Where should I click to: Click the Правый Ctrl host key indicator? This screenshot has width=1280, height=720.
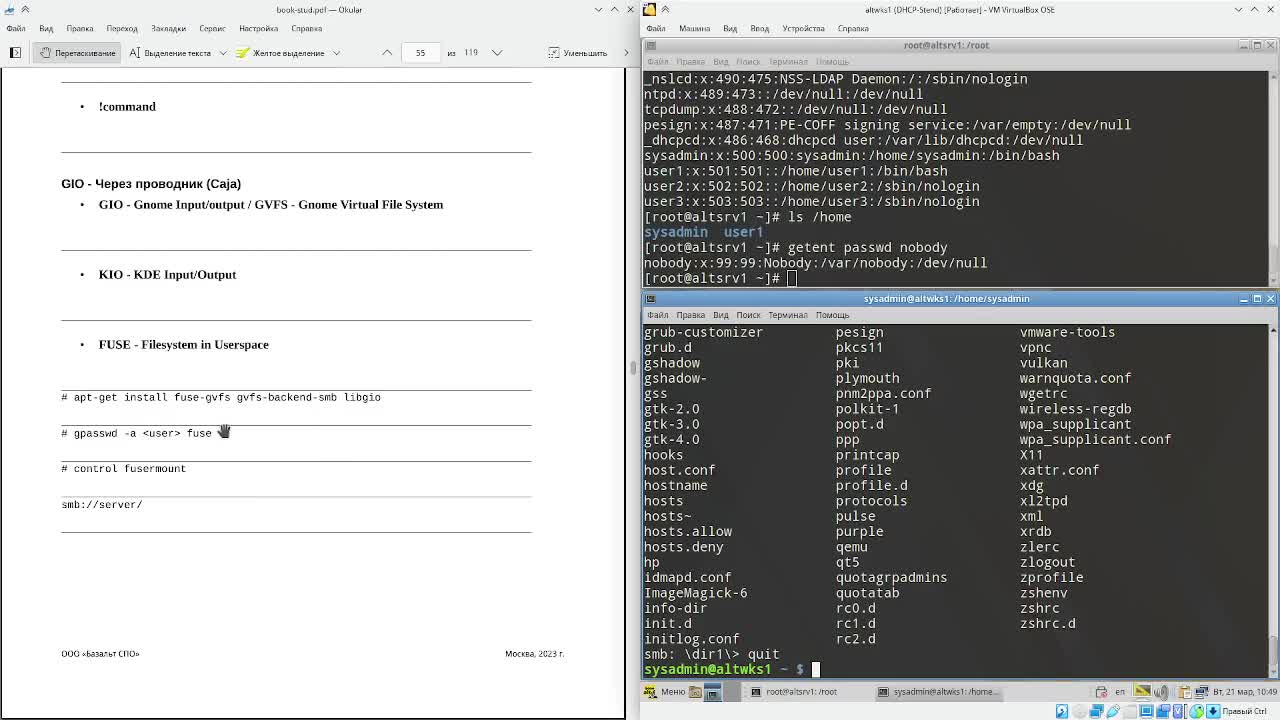1245,711
